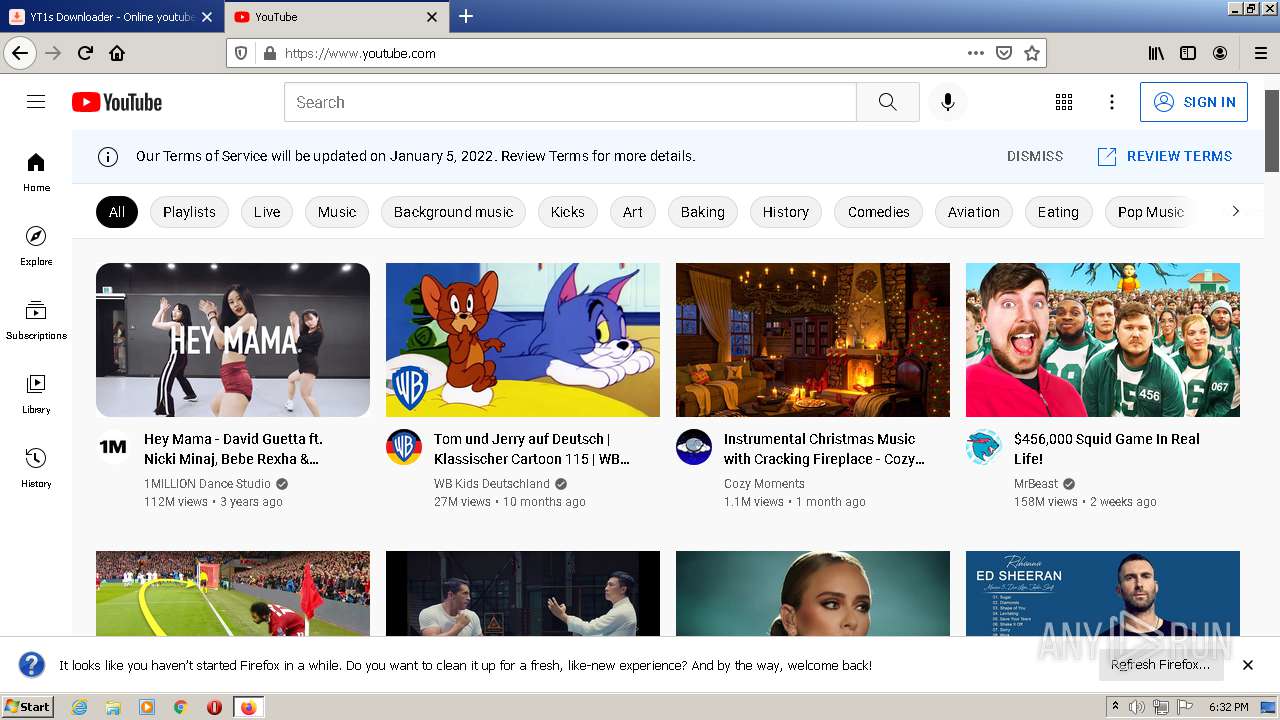
Task: Open Chrome from taskbar
Action: [180, 707]
